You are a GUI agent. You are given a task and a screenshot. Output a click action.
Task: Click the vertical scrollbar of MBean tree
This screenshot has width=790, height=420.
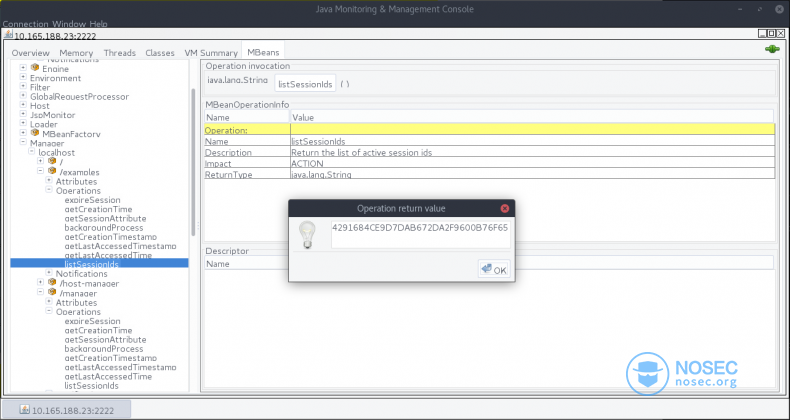tap(192, 162)
